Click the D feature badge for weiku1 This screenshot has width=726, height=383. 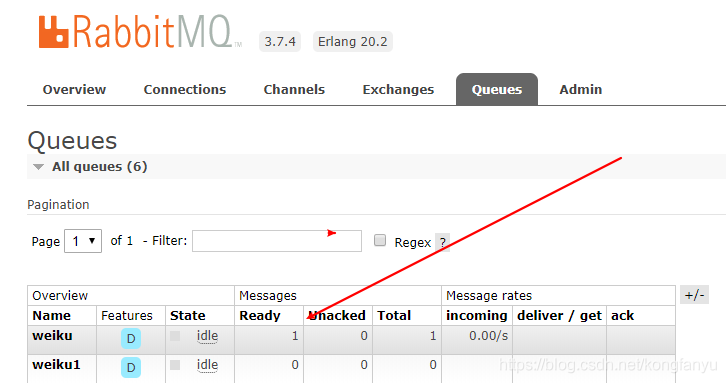(131, 367)
